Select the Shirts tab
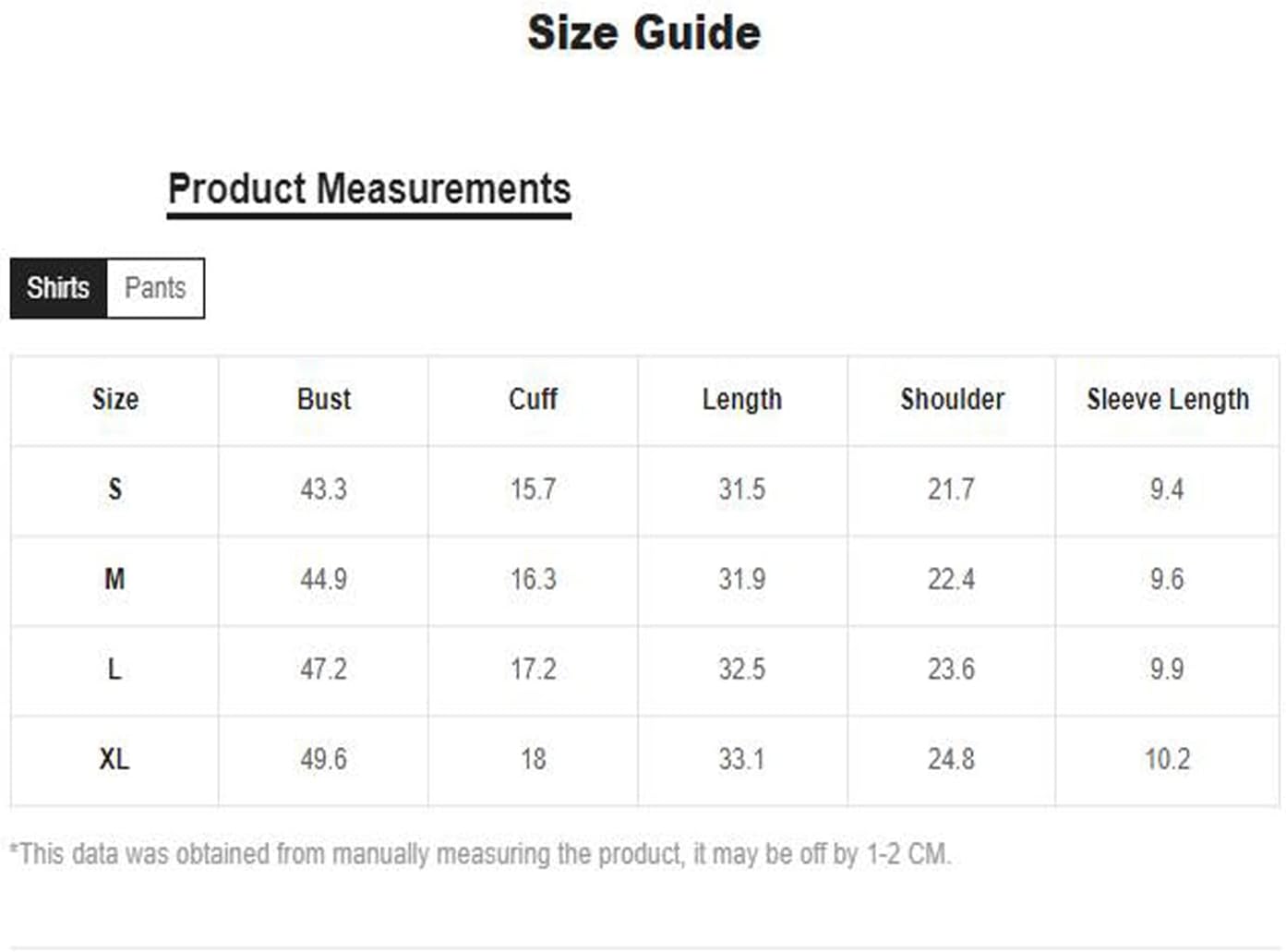The height and width of the screenshot is (952, 1286). click(x=58, y=288)
